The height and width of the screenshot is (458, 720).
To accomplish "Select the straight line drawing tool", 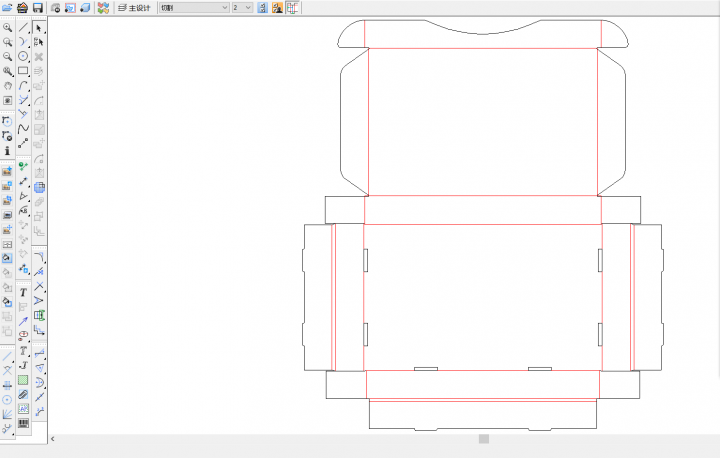I will [x=23, y=28].
